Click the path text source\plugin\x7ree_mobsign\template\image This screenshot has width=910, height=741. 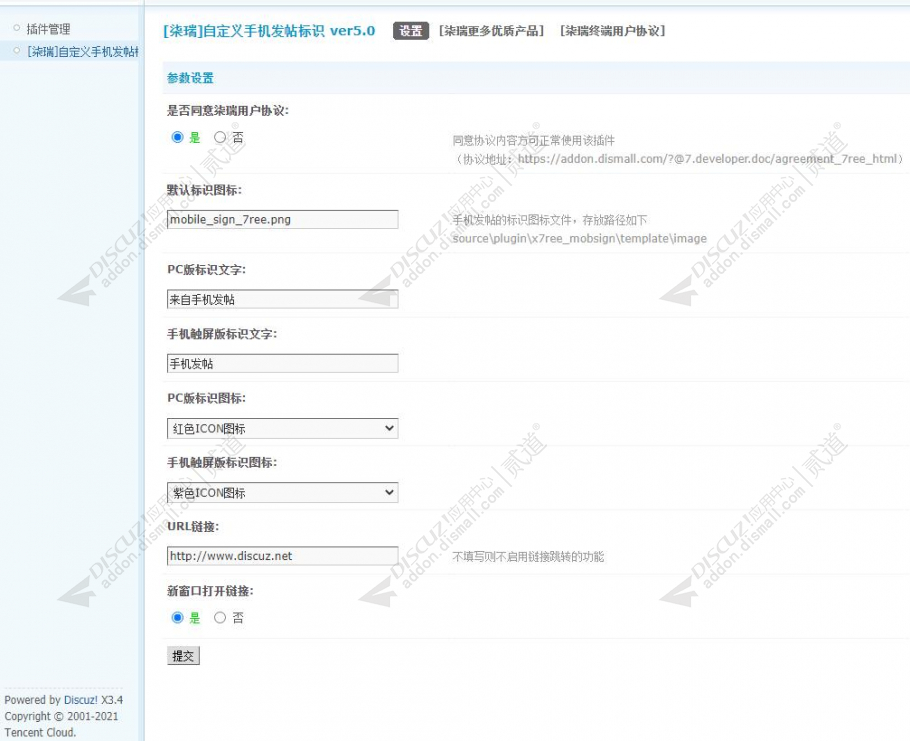579,238
